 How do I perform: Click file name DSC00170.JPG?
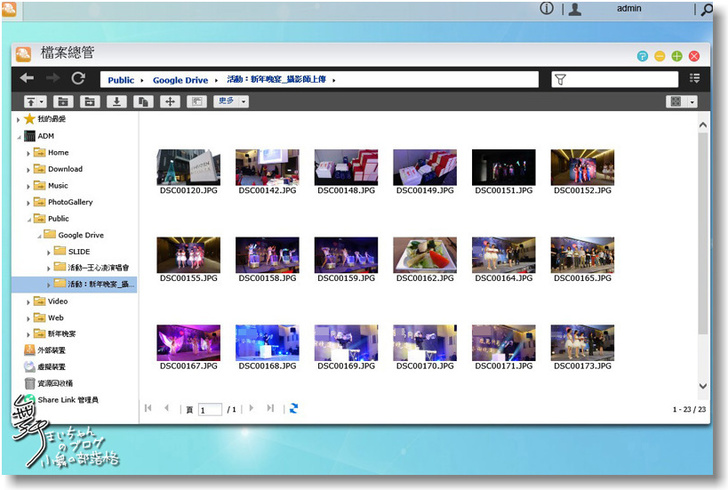(x=425, y=366)
